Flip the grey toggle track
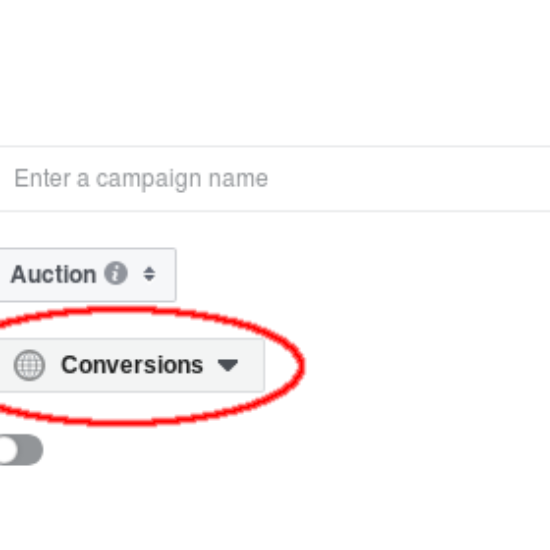This screenshot has height=550, width=550. 21,450
